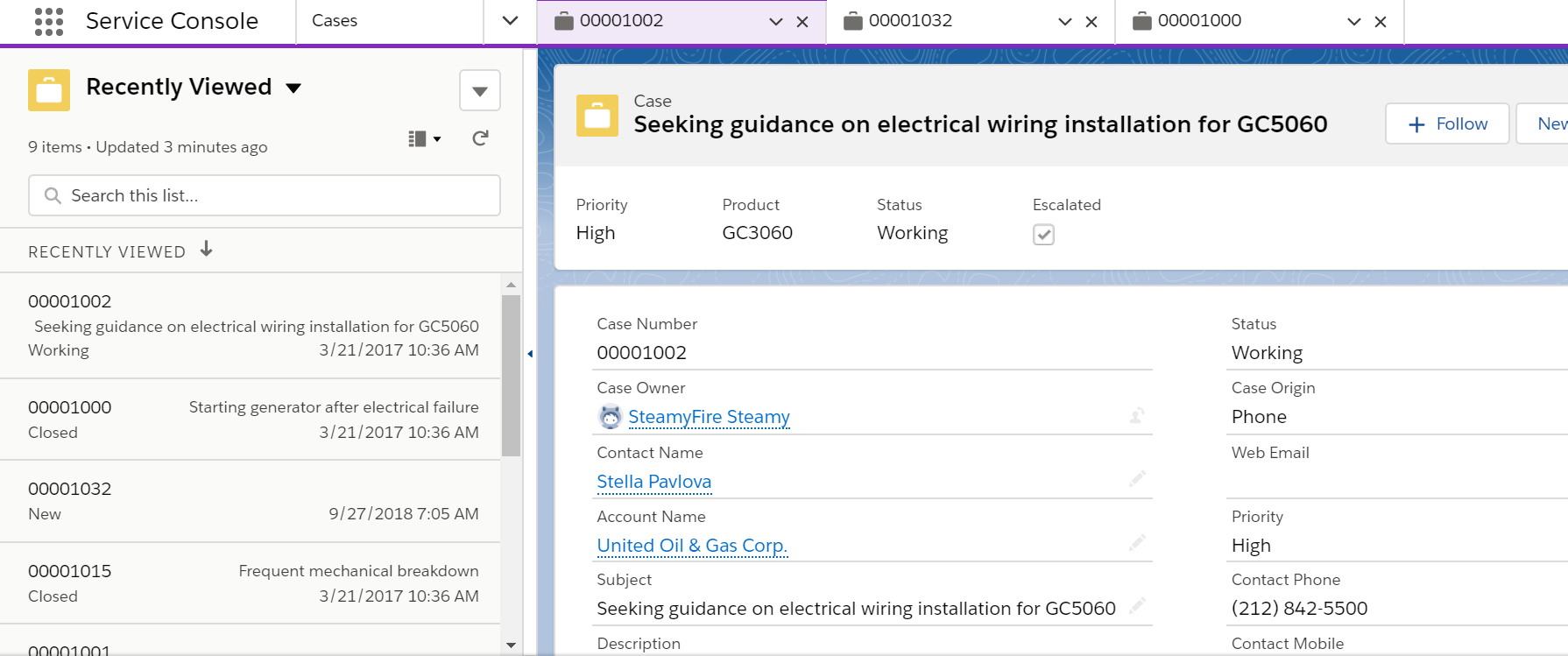Click 'Starting generator after electrical failure' subject
The width and height of the screenshot is (1568, 656).
[334, 407]
